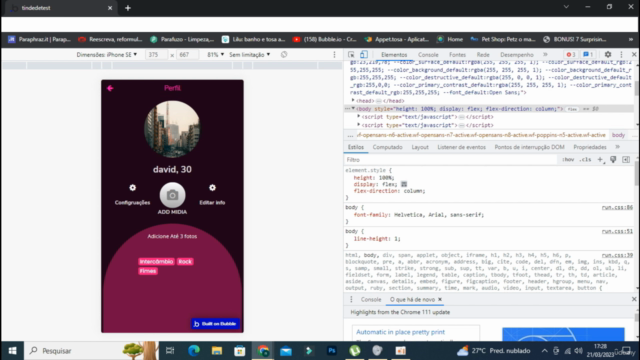Click the height field showing 667
640x360 pixels.
pos(187,55)
